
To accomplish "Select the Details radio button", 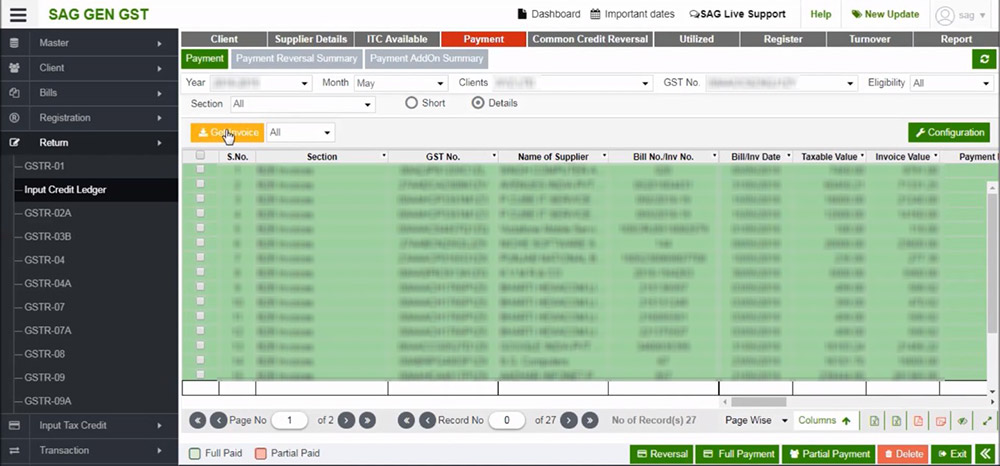I will pyautogui.click(x=478, y=103).
